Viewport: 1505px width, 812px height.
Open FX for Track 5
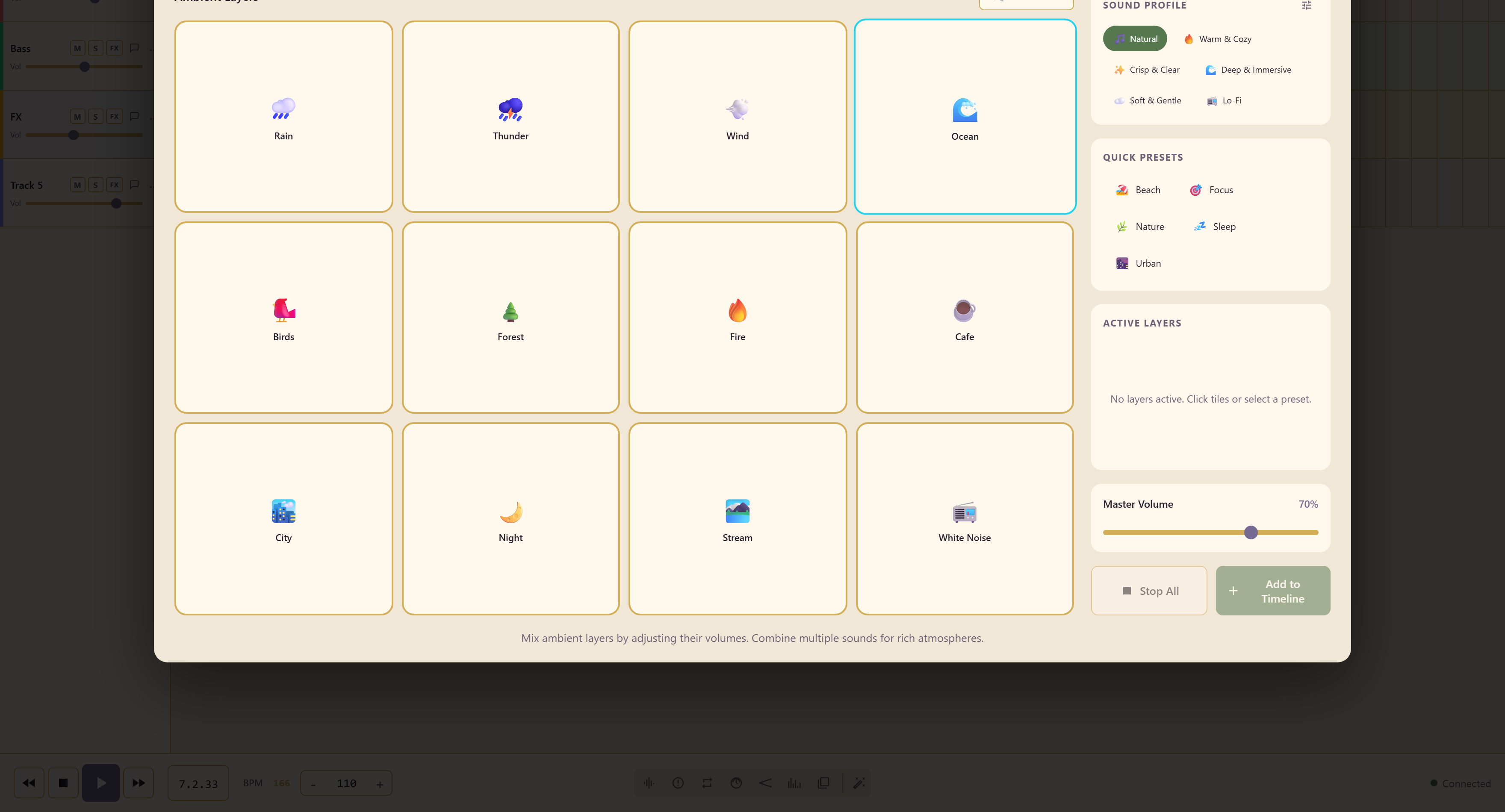tap(115, 185)
